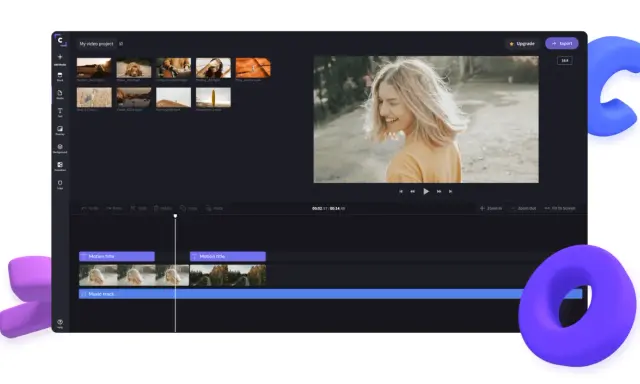
Task: Click Delete in the timeline toolbar
Action: 163,209
